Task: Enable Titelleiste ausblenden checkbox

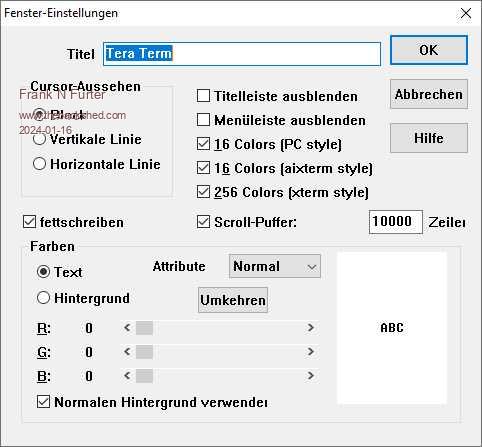Action: 203,96
